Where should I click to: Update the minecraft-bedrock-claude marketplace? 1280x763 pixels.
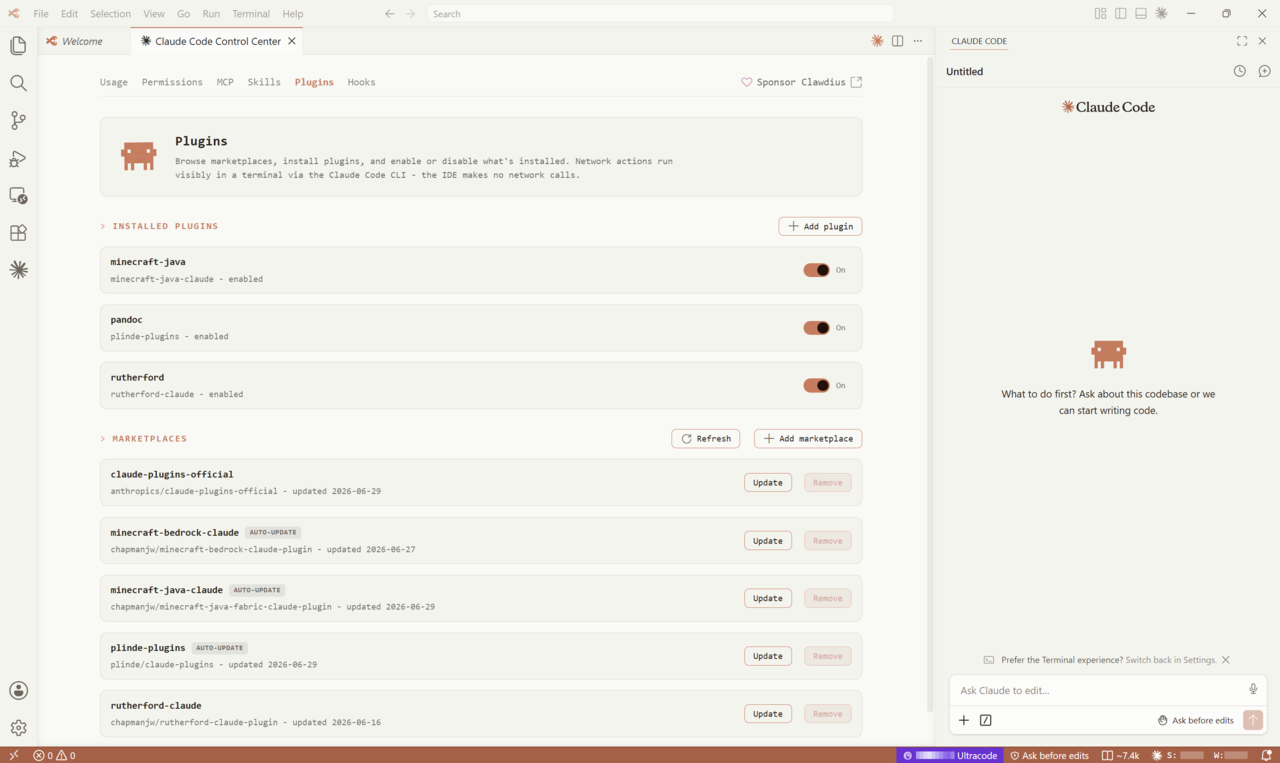[768, 541]
